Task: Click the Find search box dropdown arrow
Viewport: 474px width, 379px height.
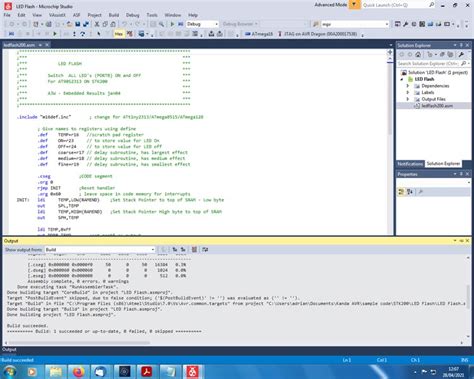Action: (387, 24)
